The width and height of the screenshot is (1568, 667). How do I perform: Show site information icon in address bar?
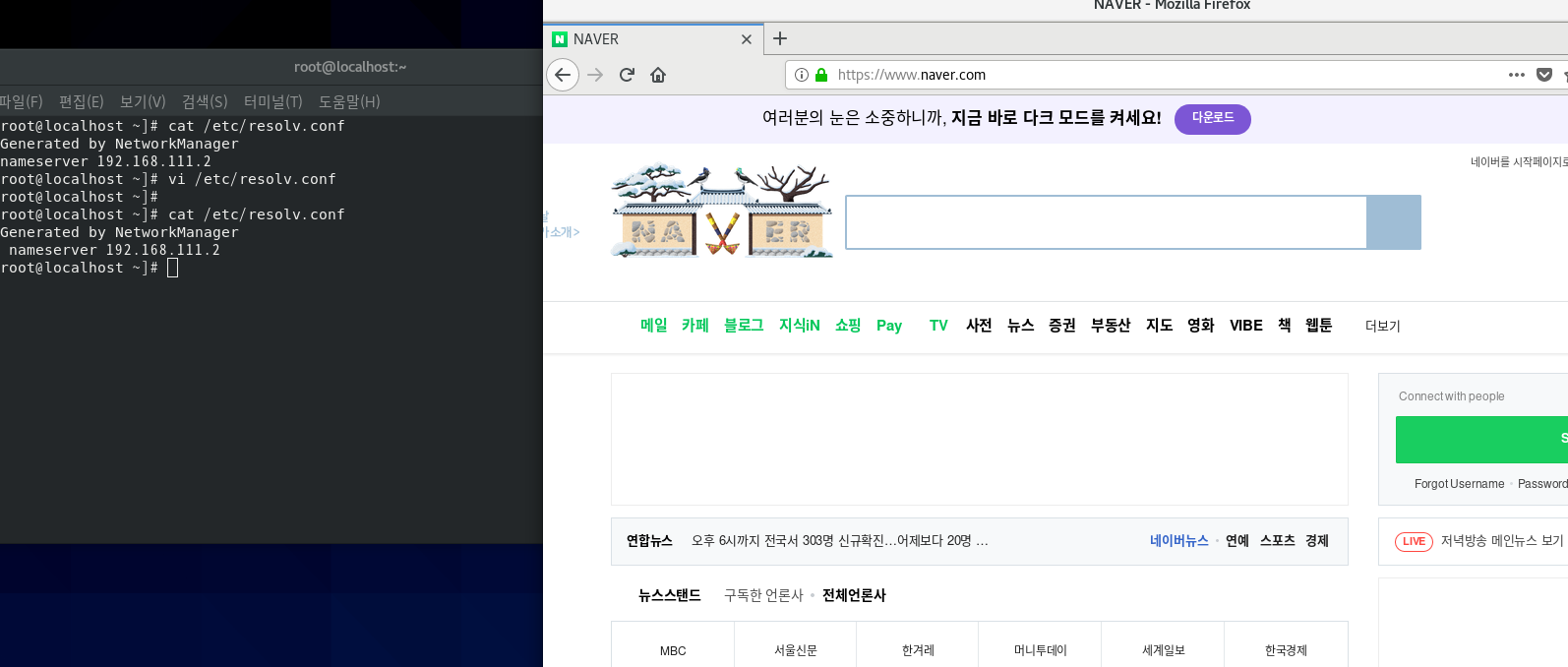802,75
